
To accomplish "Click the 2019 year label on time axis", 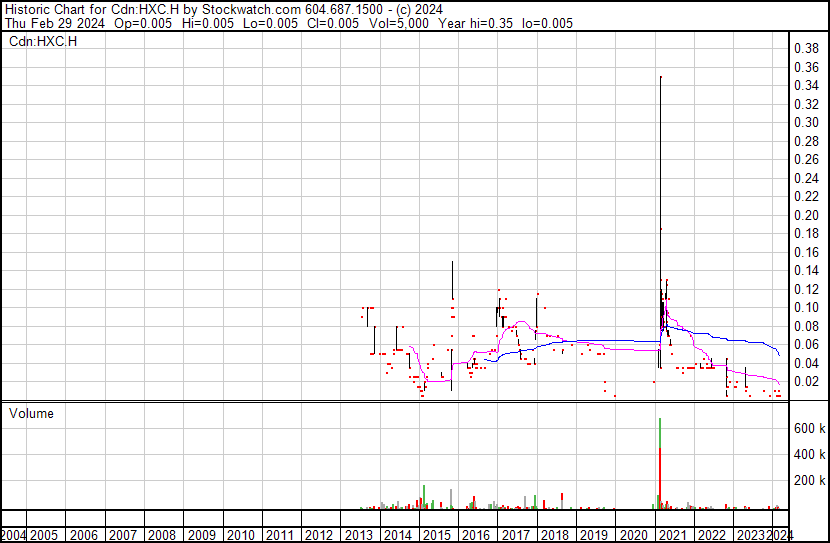I will (x=594, y=535).
